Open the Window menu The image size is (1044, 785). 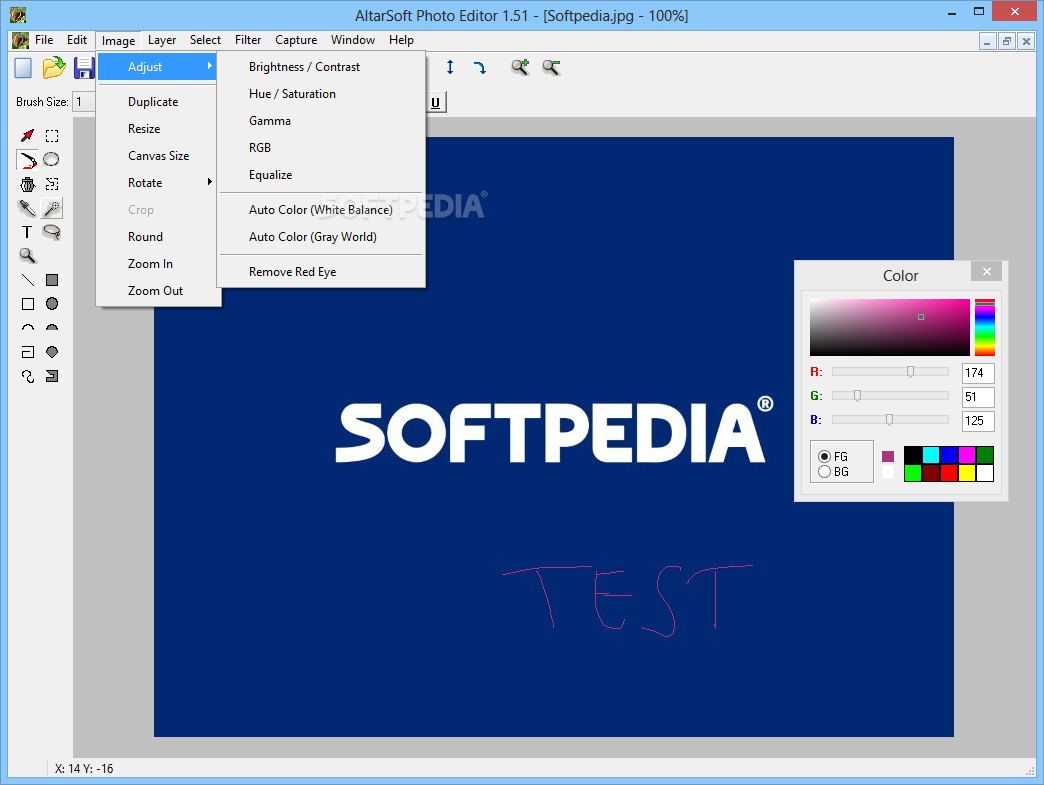(353, 40)
